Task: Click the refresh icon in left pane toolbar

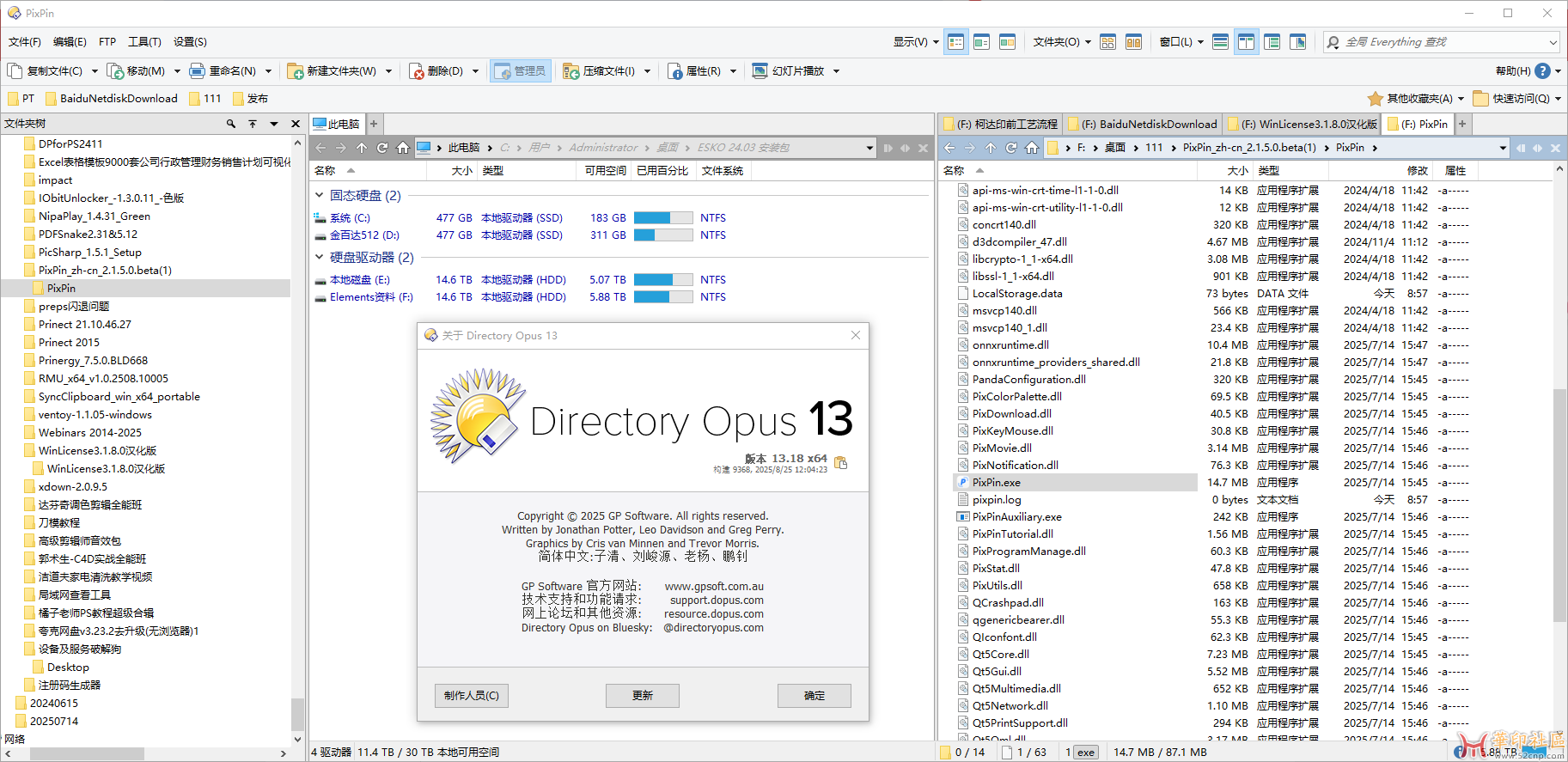Action: (x=382, y=148)
